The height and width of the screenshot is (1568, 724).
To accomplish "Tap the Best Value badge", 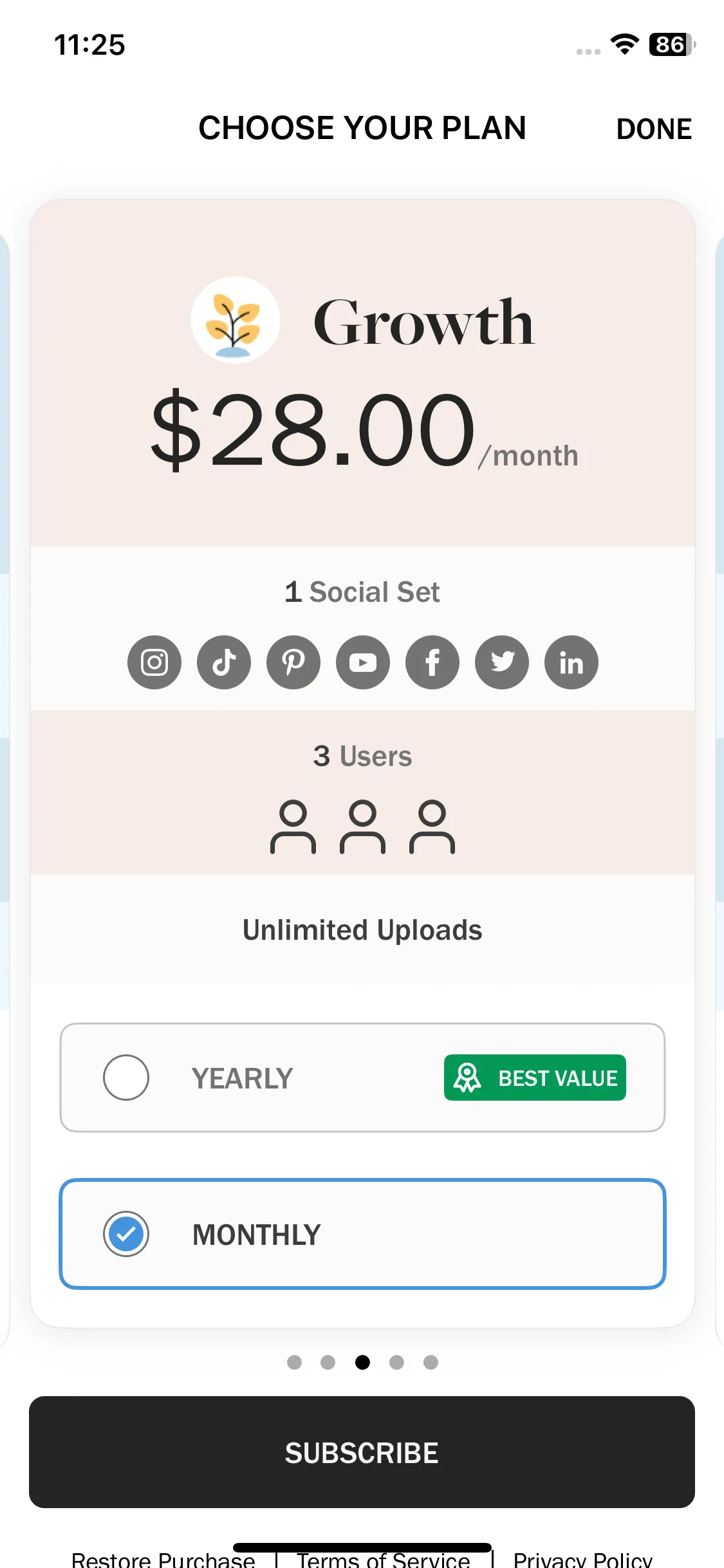I will tap(535, 1078).
